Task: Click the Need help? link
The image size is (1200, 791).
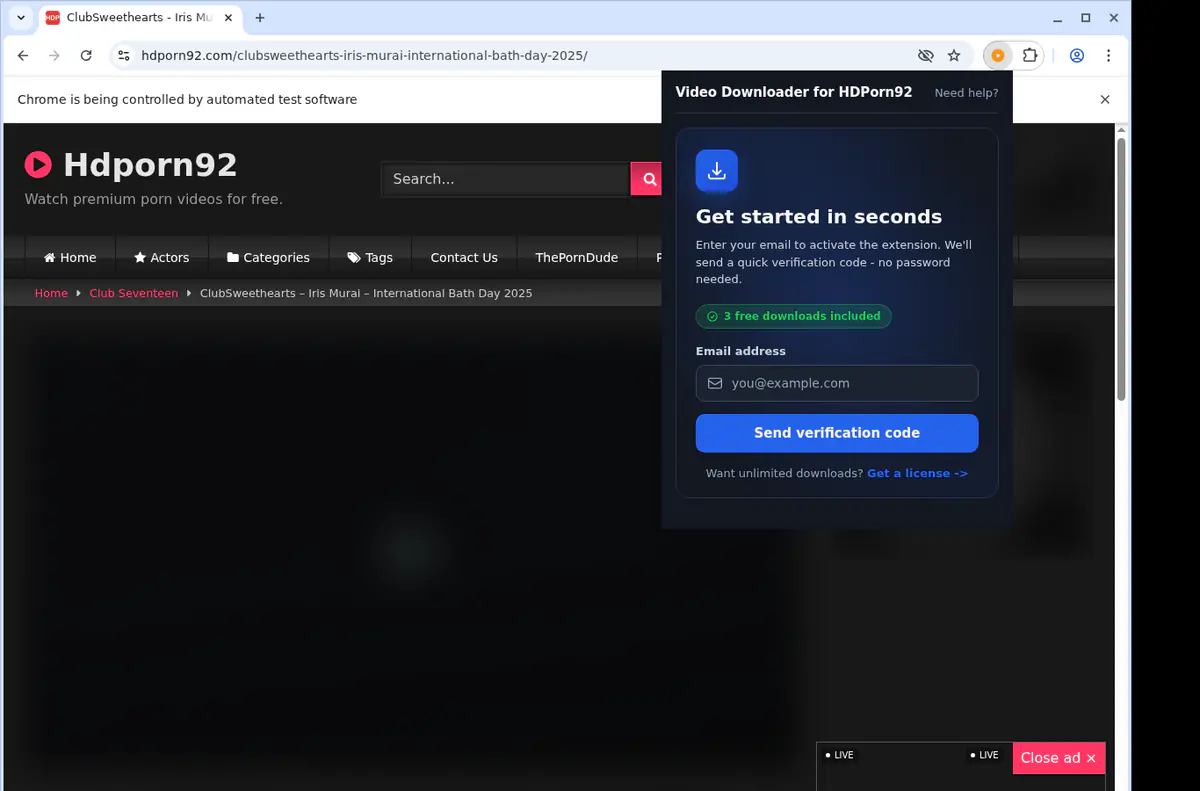Action: click(x=966, y=93)
